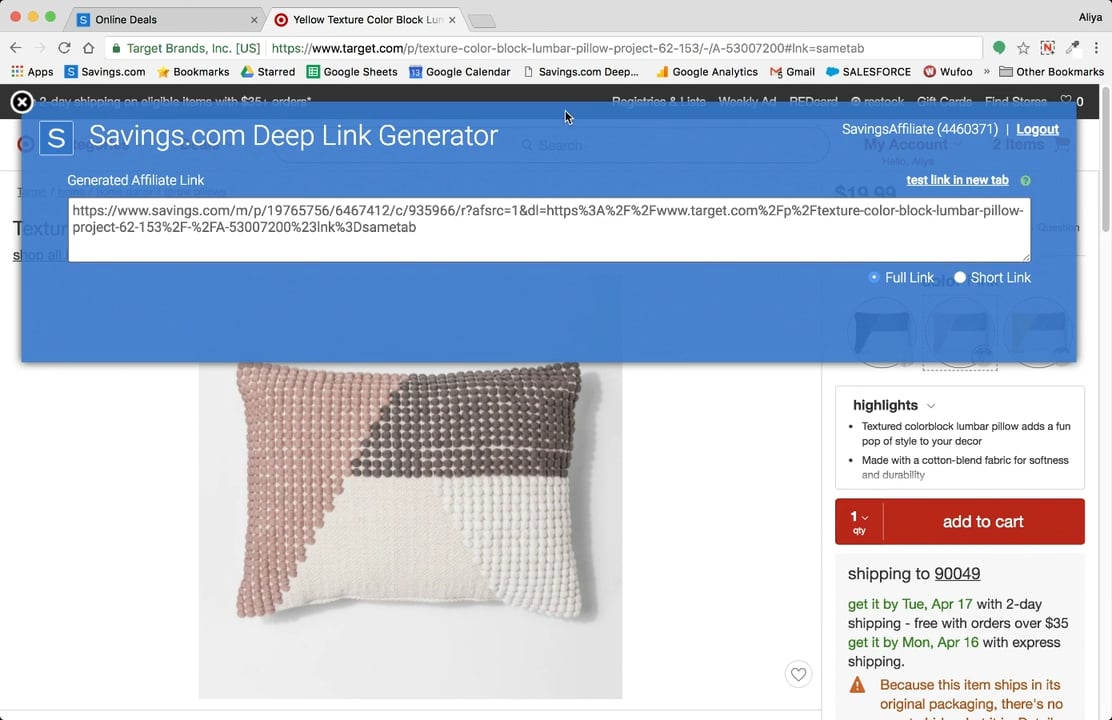Image resolution: width=1112 pixels, height=720 pixels.
Task: Change the shipping zip code 90049
Action: 957,573
